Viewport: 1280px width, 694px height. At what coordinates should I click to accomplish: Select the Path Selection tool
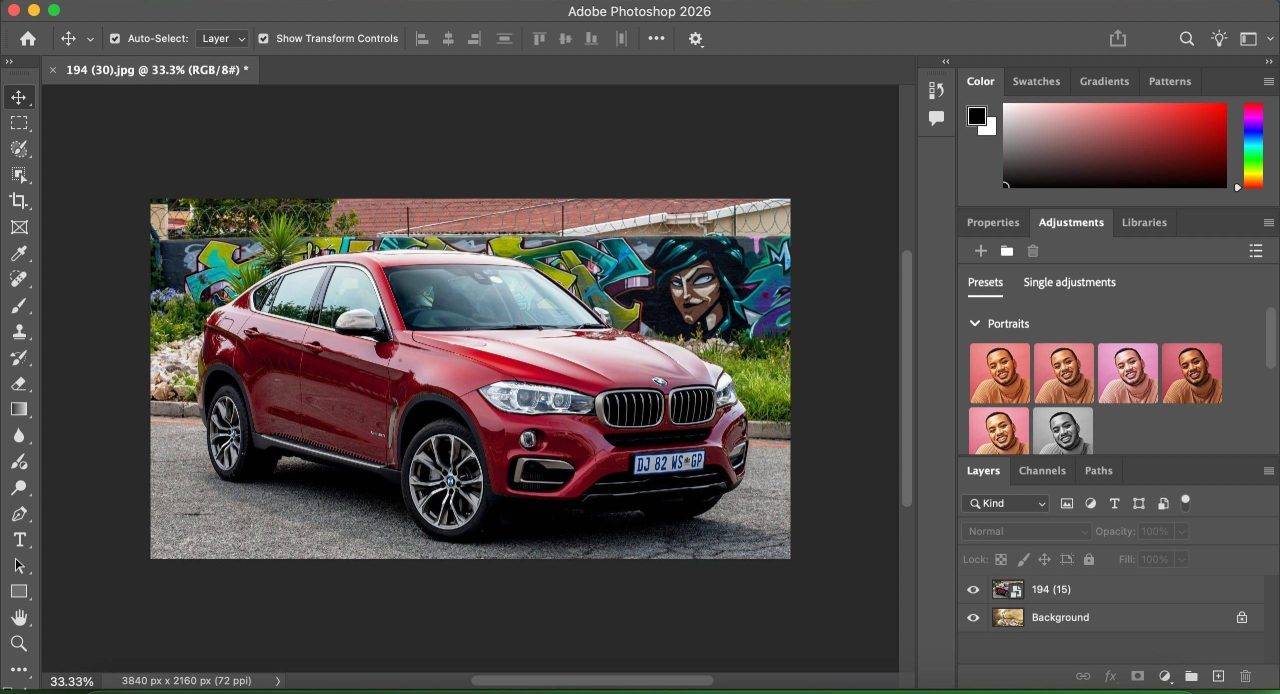coord(19,566)
